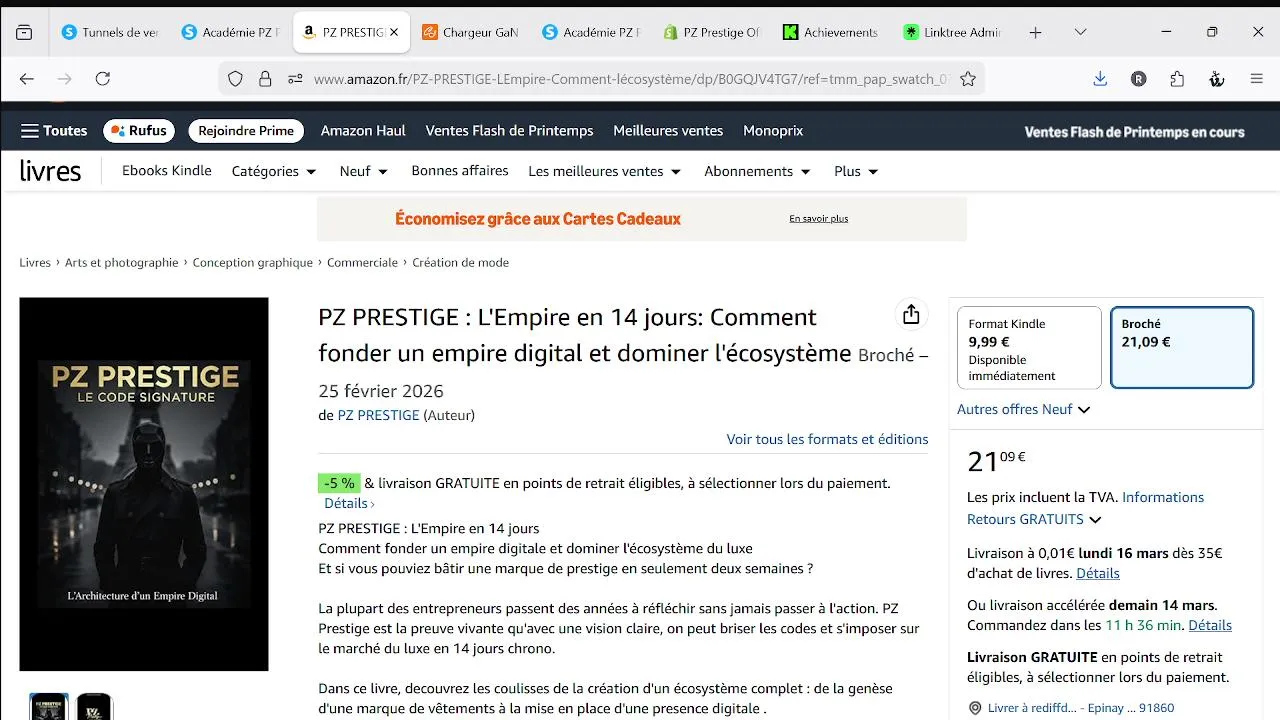Open Bonnes affaires
This screenshot has width=1280, height=720.
[460, 171]
